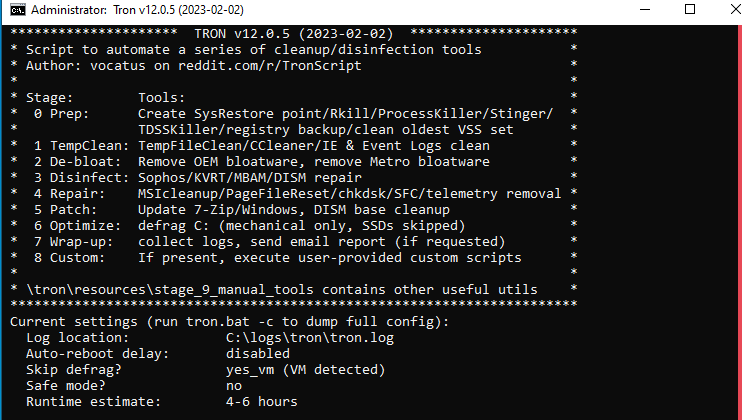The image size is (743, 420).
Task: Minimize the Tron console window
Action: click(x=645, y=9)
